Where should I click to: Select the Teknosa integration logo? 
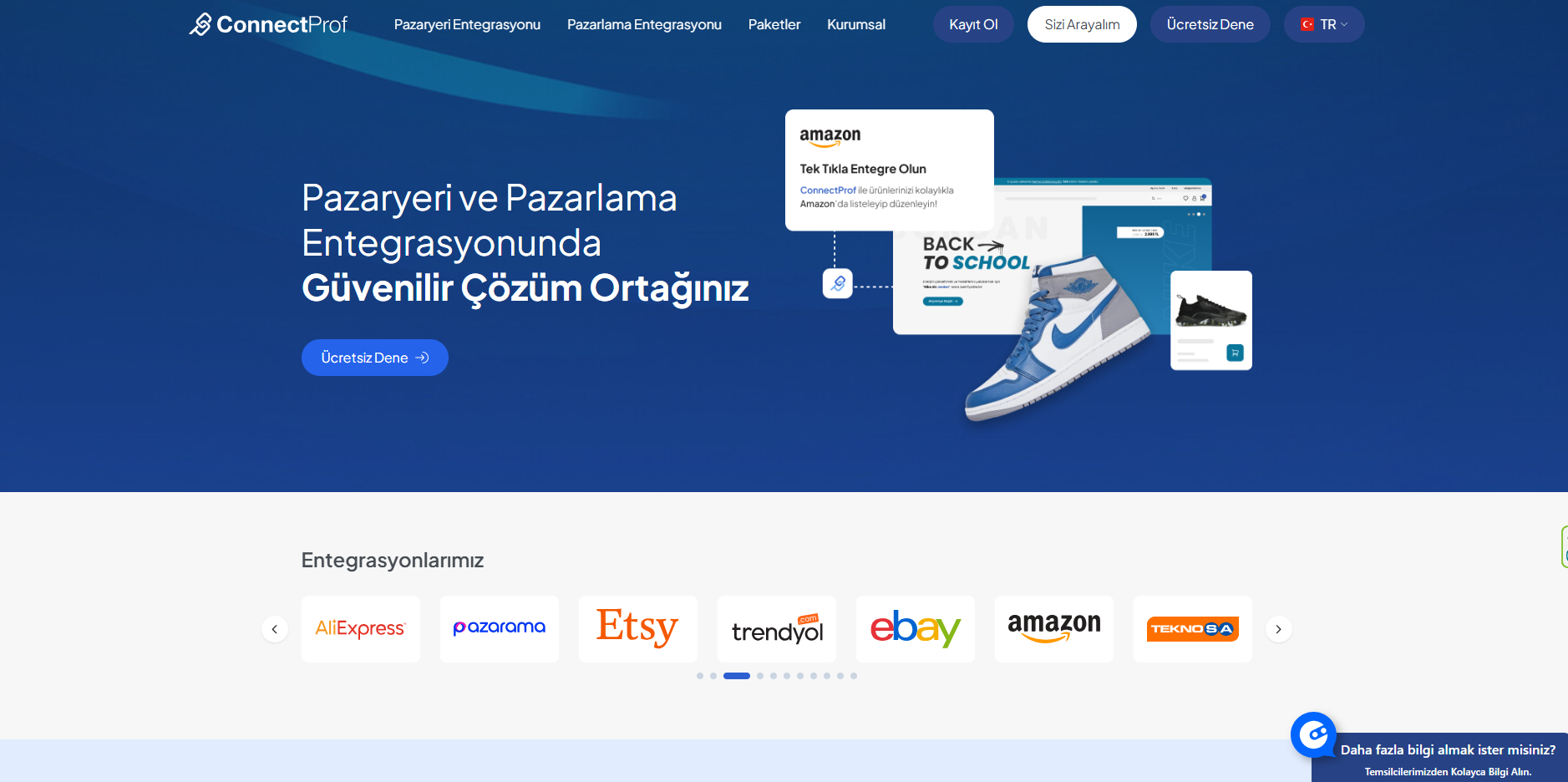coord(1193,629)
